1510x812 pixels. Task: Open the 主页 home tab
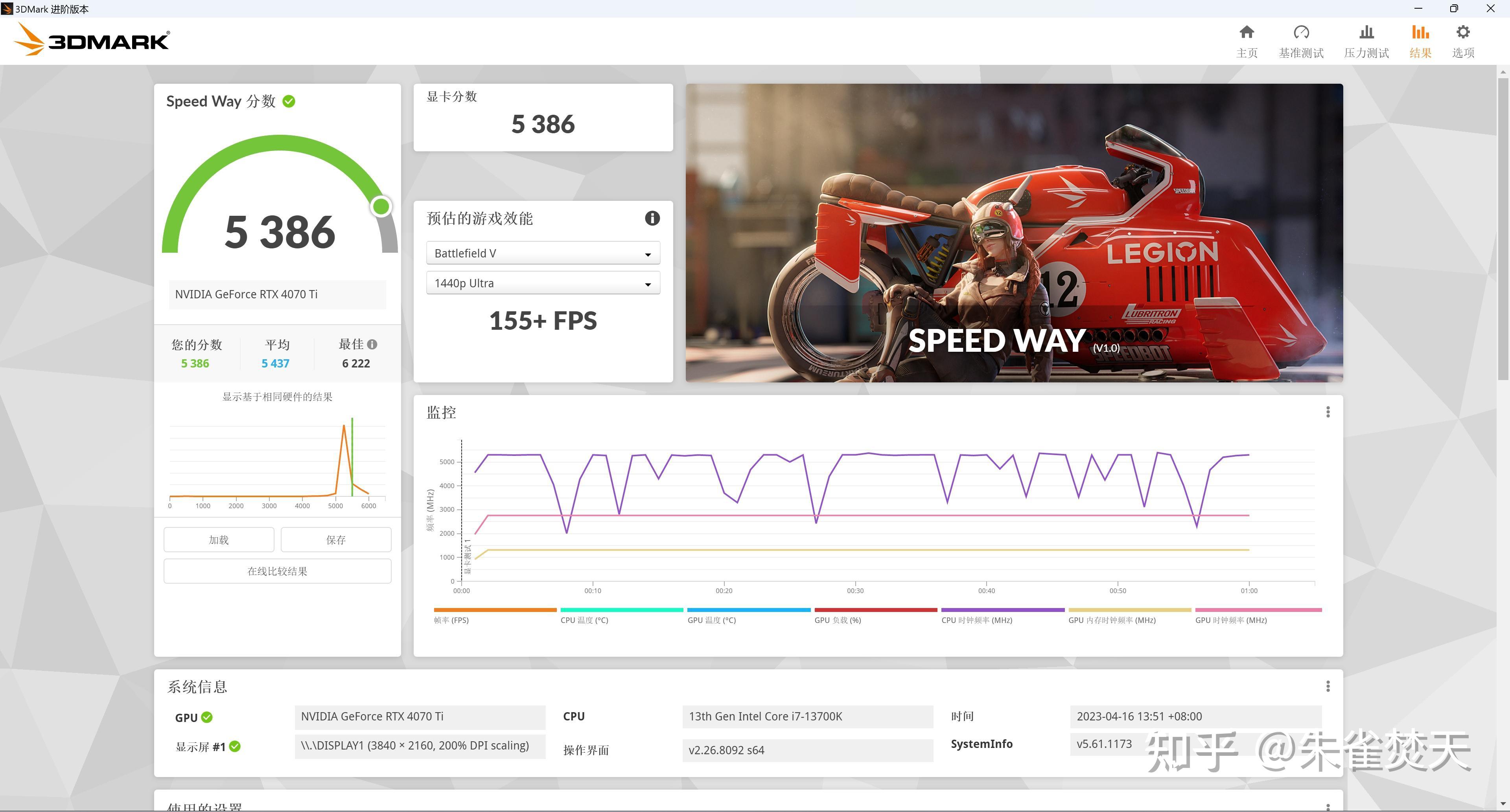coord(1247,41)
